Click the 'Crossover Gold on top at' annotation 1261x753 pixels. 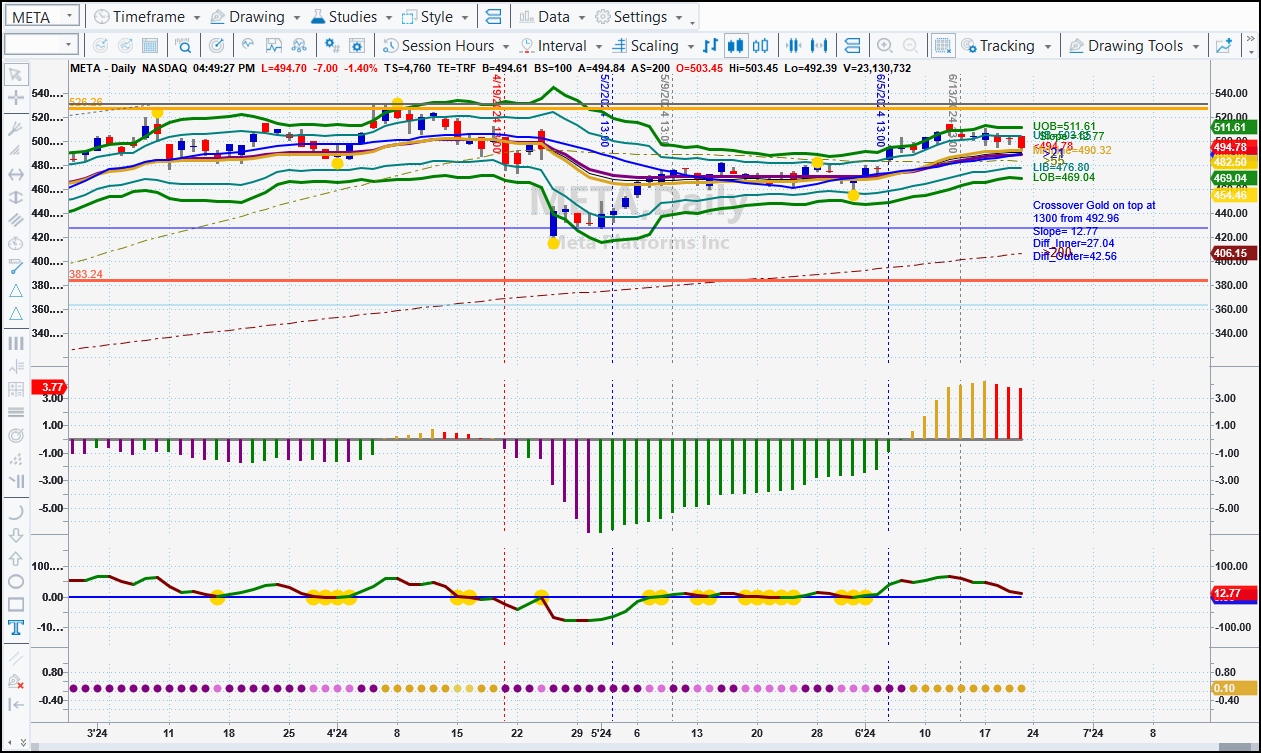(x=1094, y=205)
